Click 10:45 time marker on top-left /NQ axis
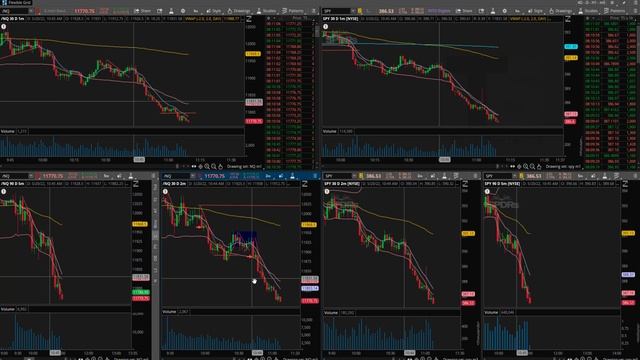 (139, 160)
